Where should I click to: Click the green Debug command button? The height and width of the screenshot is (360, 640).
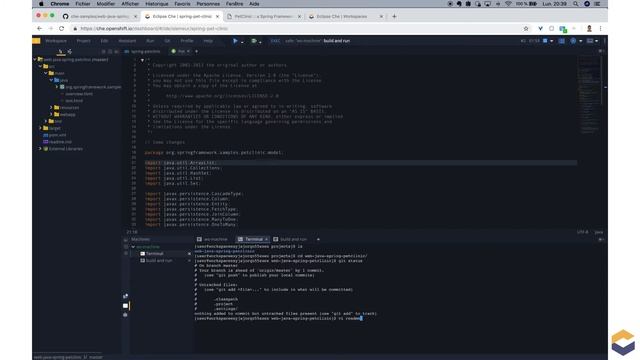[x=254, y=41]
